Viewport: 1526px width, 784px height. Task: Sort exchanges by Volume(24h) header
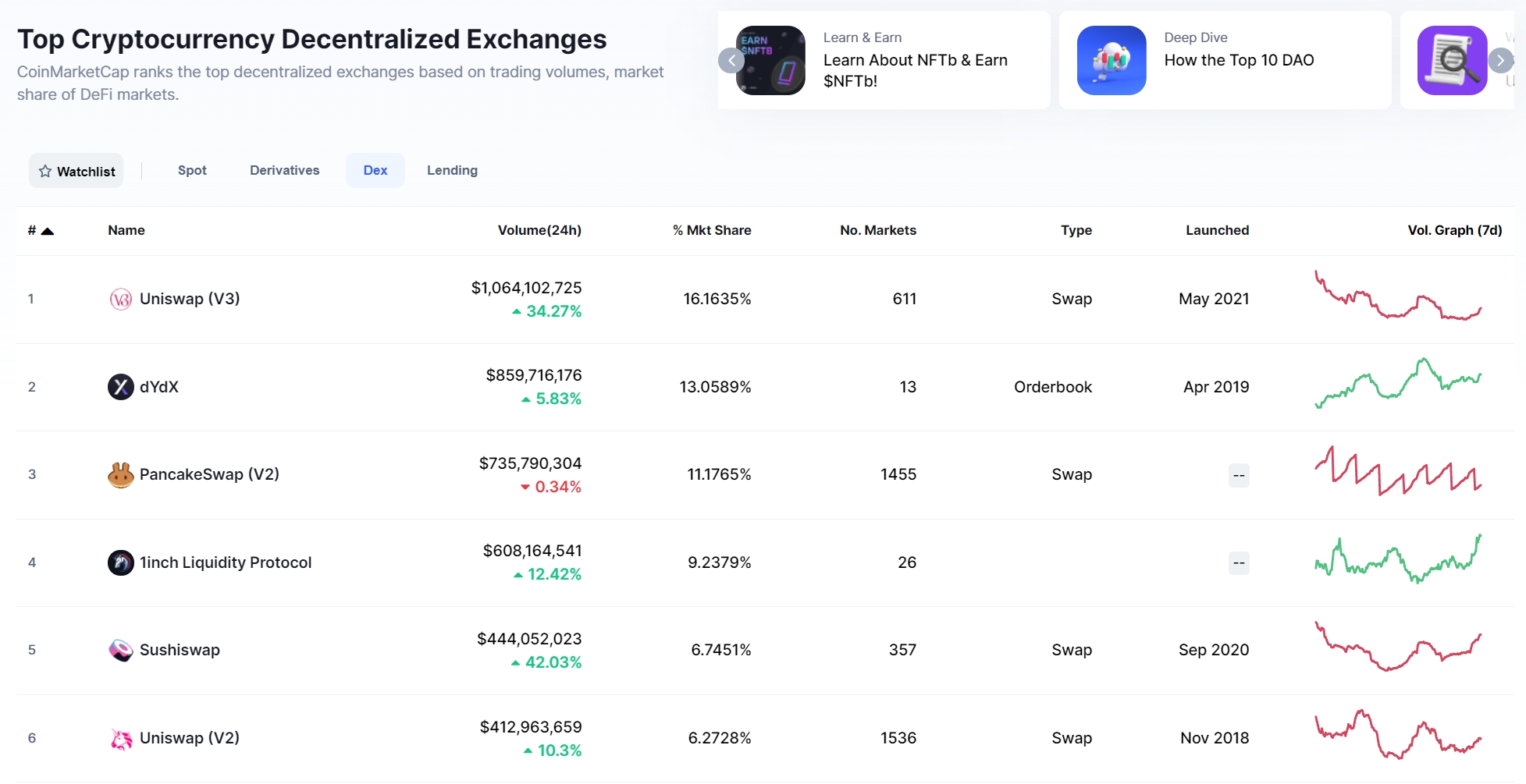click(539, 230)
